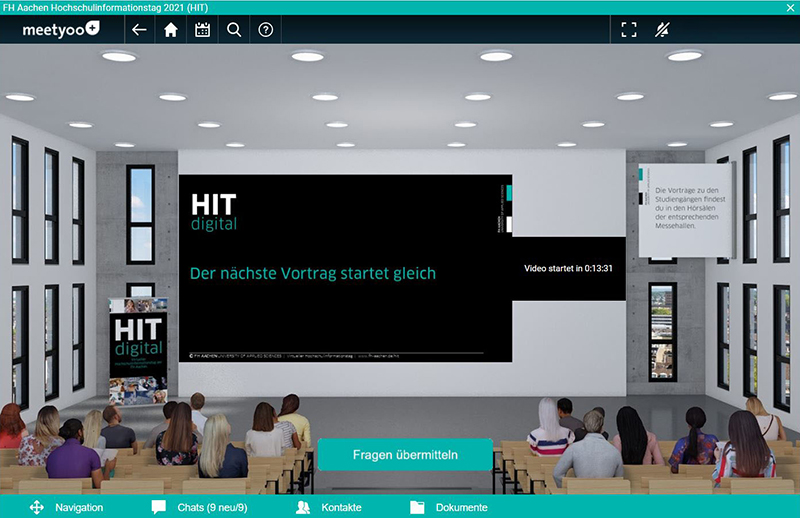Open the help question mark icon
The width and height of the screenshot is (800, 518).
[265, 30]
